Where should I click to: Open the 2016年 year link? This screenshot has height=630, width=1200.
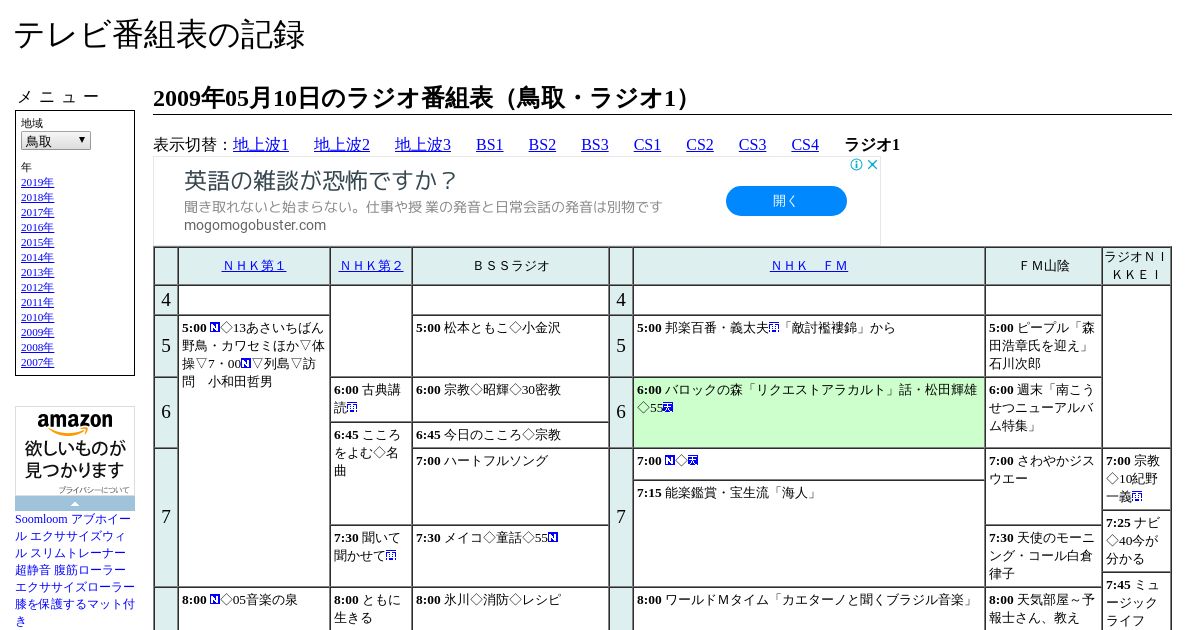click(x=37, y=227)
